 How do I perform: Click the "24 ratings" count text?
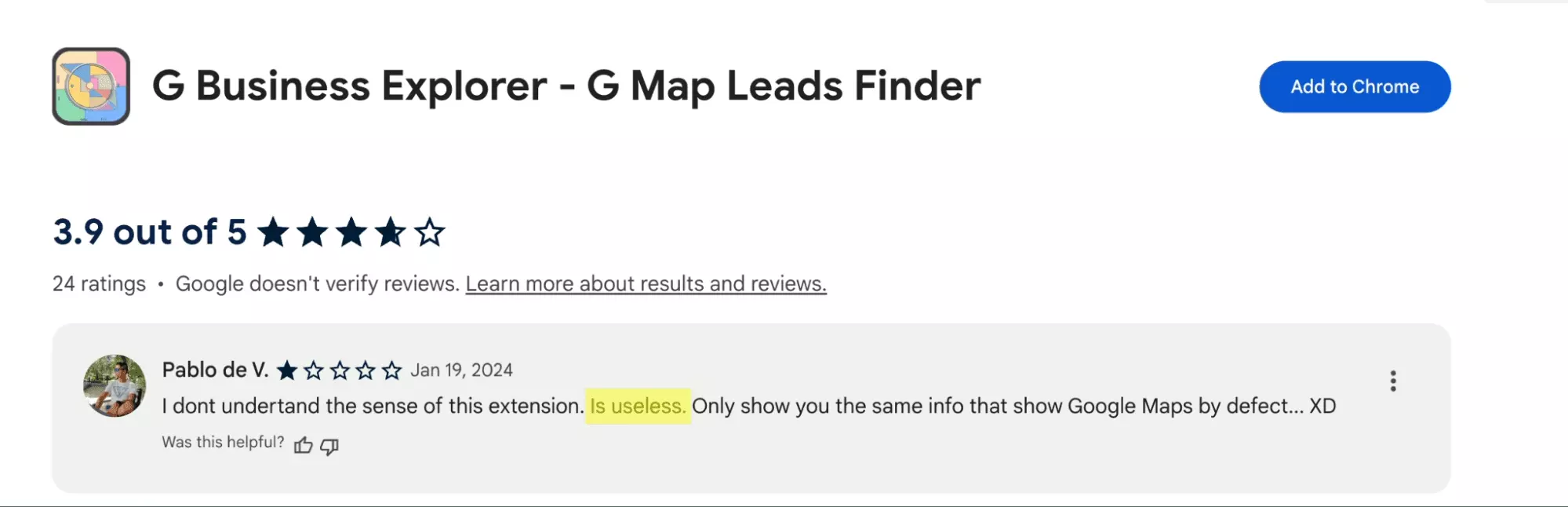[99, 283]
